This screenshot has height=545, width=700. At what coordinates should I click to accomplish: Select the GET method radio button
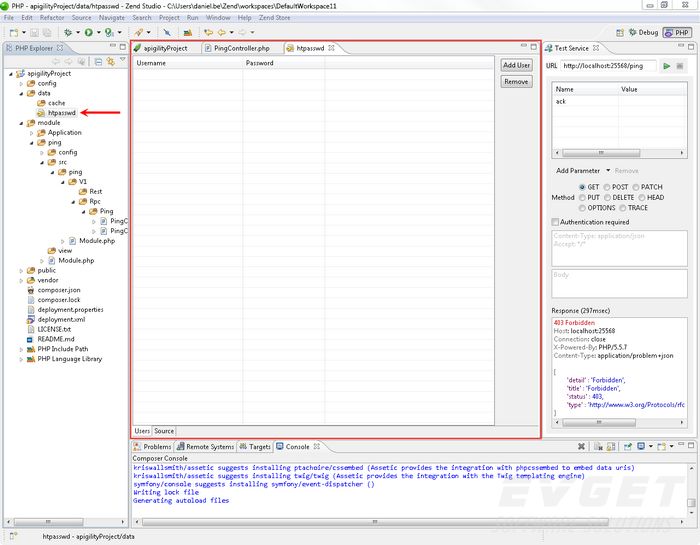pos(582,187)
